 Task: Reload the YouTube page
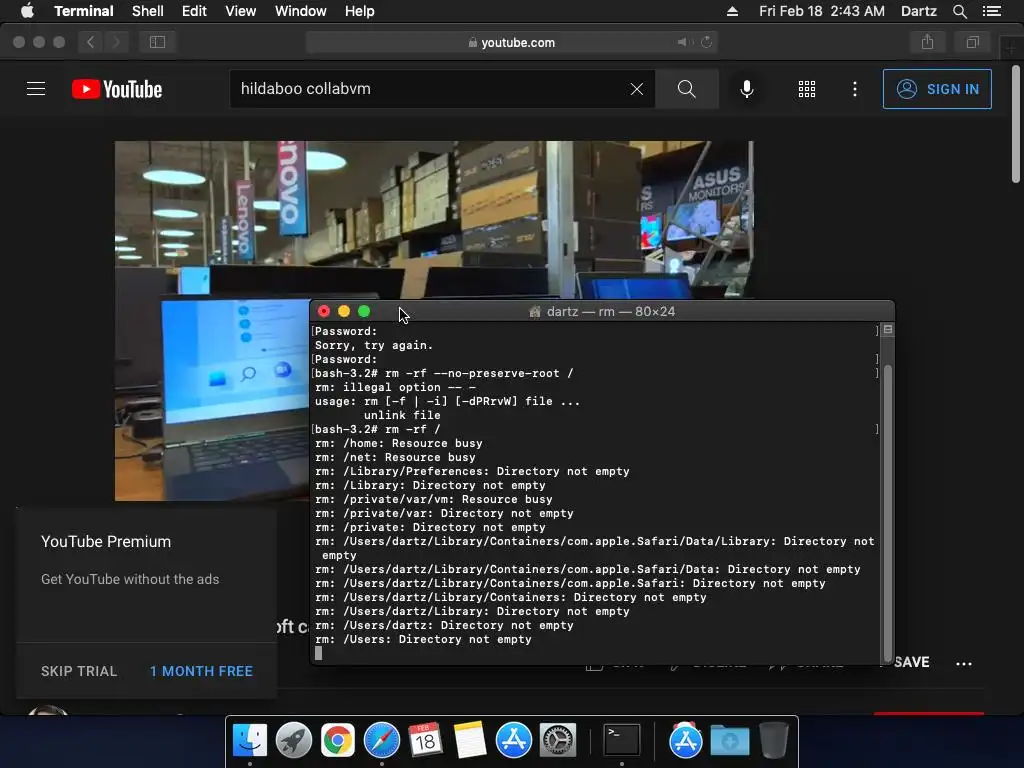706,42
